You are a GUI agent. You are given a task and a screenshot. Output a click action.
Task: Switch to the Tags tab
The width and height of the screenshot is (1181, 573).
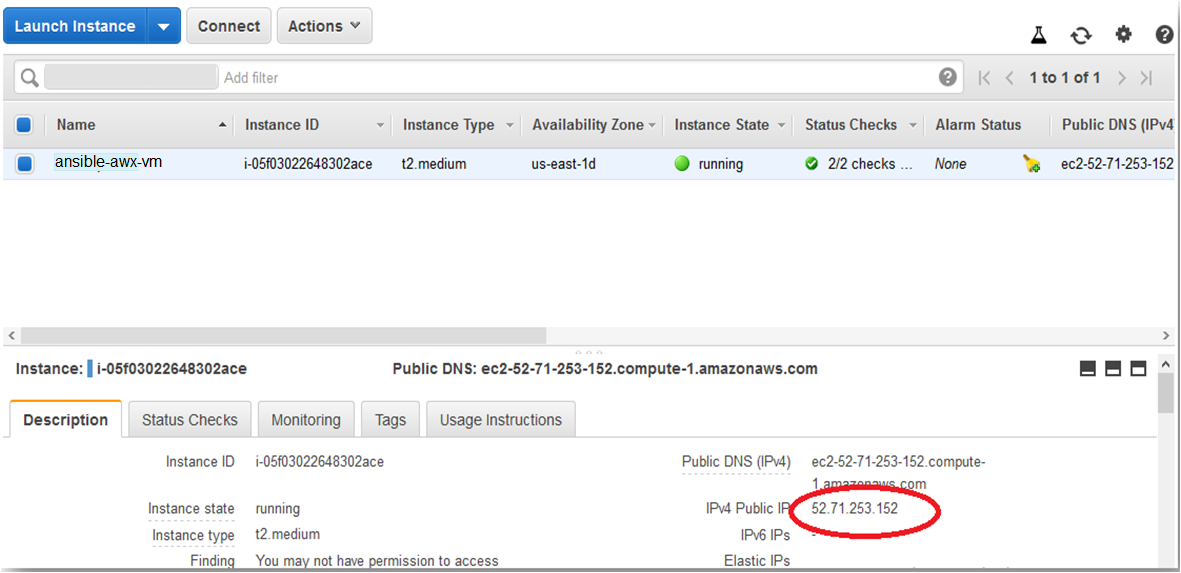[x=390, y=419]
